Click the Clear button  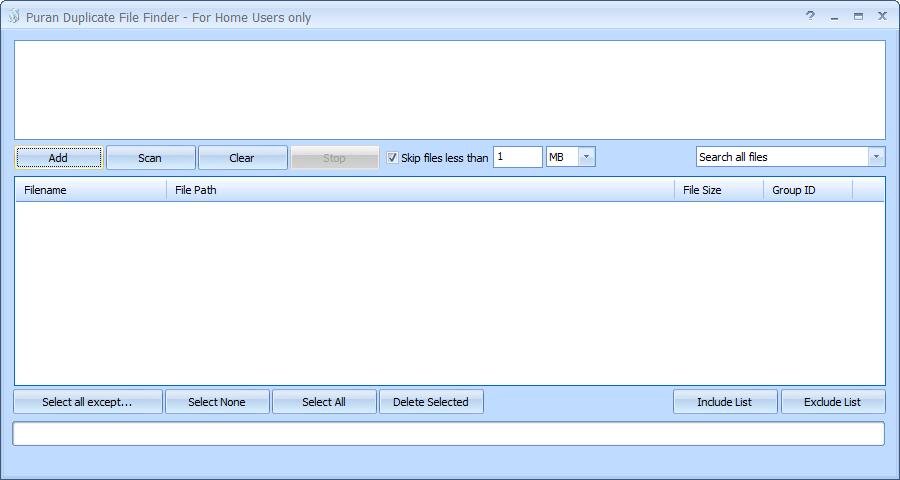(242, 157)
